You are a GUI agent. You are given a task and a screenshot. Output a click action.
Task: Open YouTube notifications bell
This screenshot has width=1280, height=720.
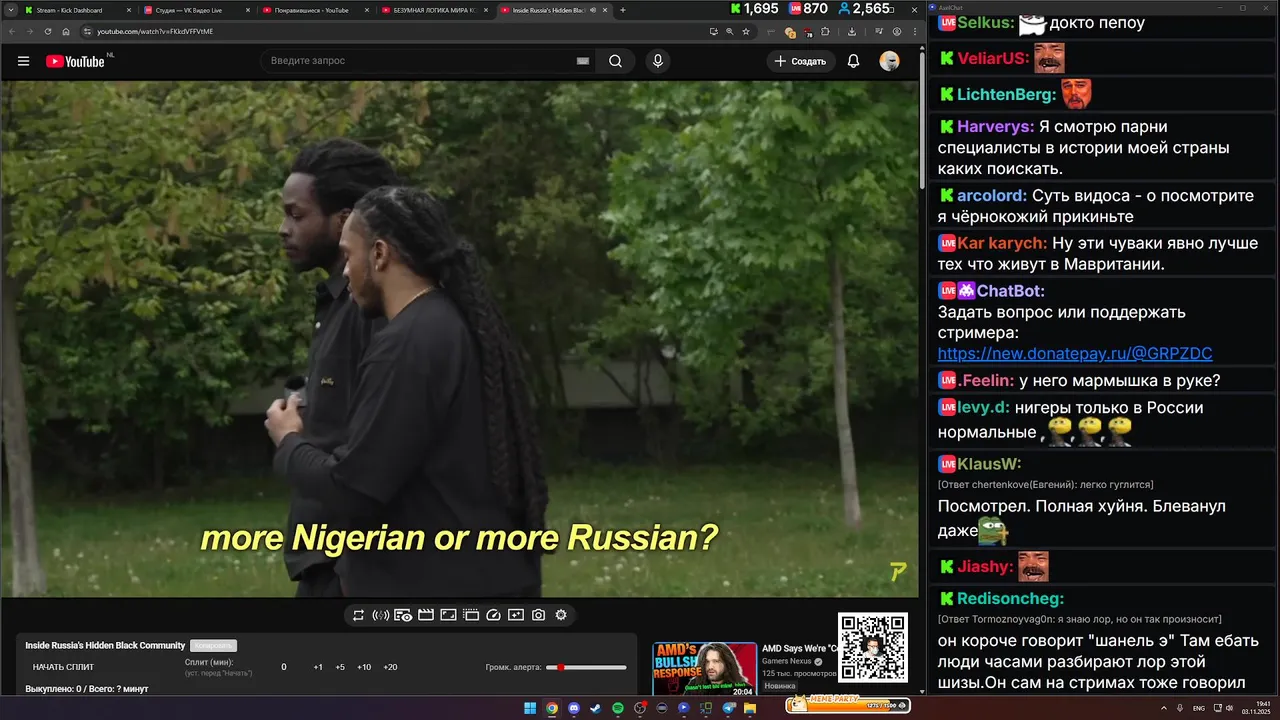click(853, 61)
